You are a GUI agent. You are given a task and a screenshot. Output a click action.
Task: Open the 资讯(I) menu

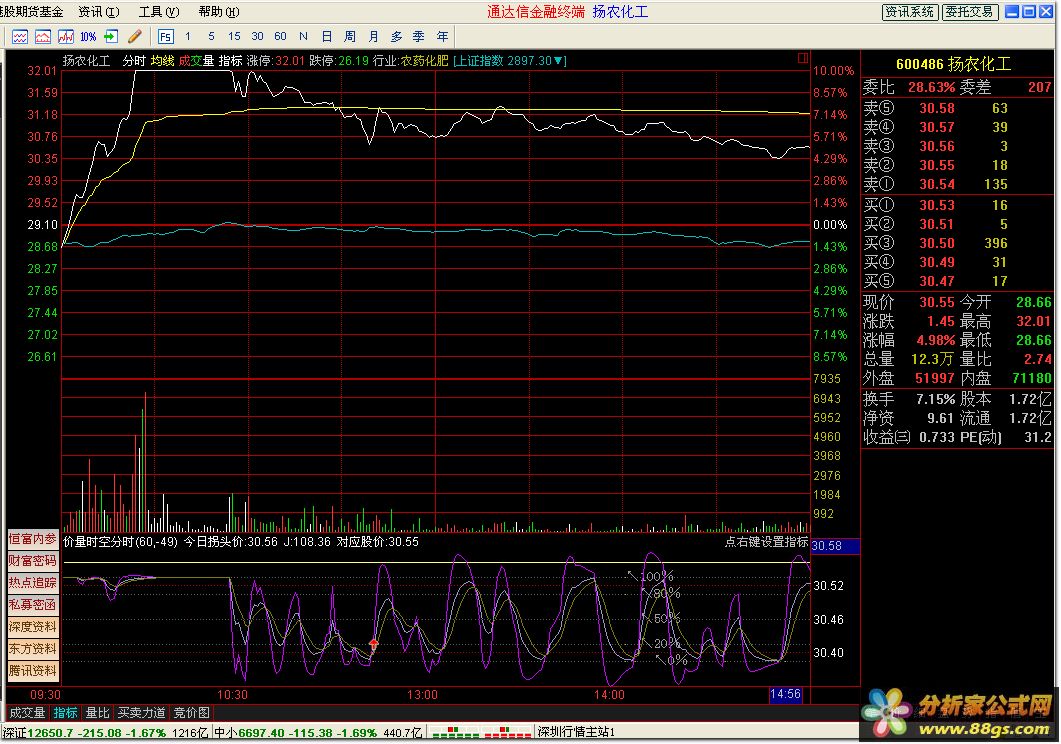99,11
